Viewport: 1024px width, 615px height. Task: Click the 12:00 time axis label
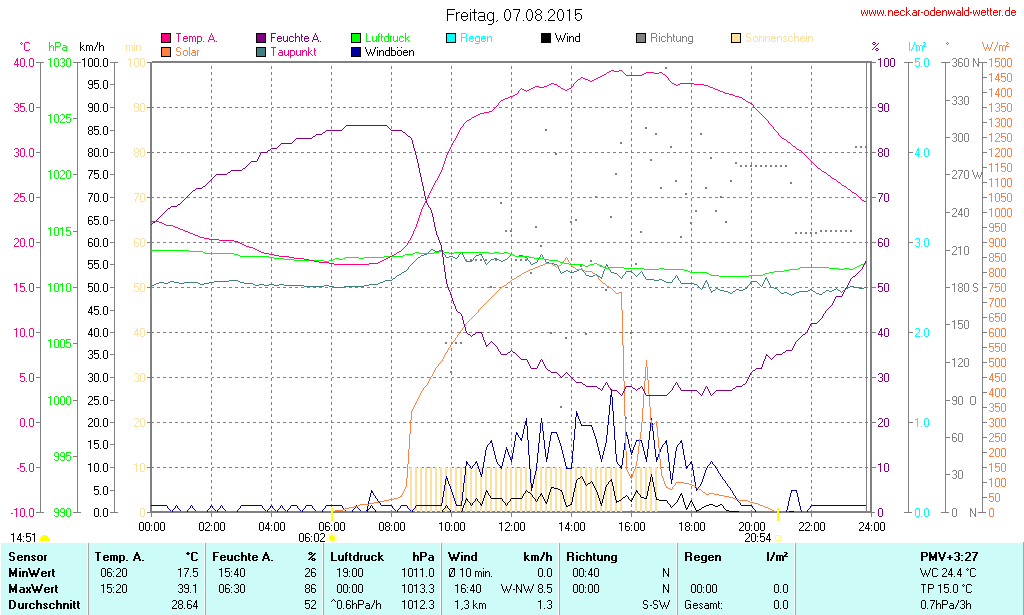(512, 526)
